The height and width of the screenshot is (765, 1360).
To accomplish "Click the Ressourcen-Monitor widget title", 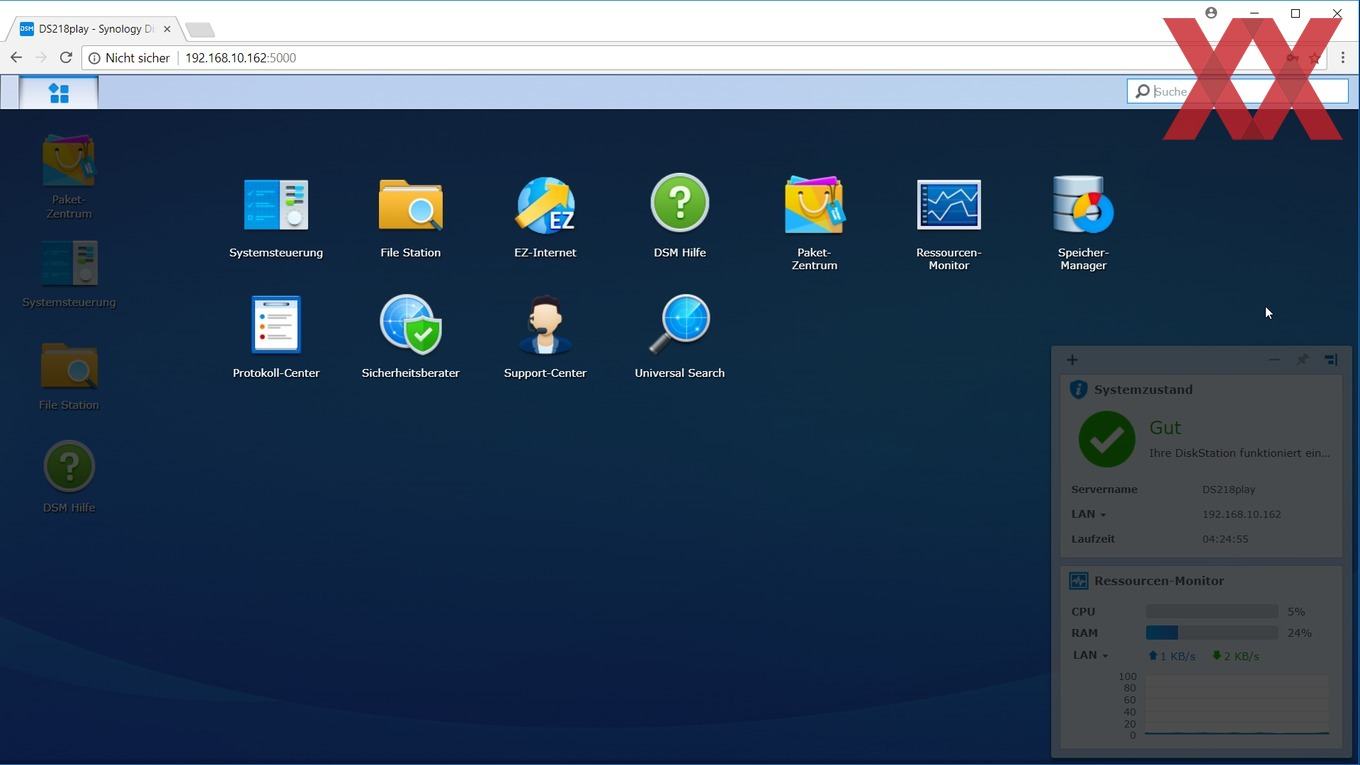I will pos(1159,581).
